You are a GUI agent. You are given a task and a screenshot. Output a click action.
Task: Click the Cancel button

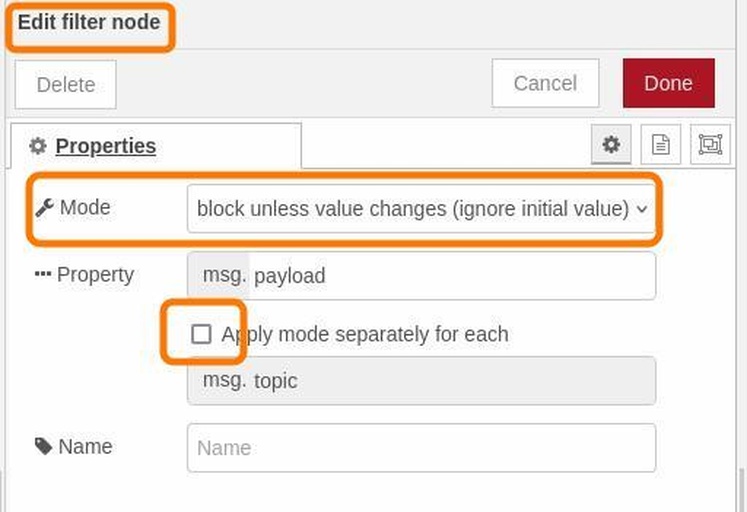545,83
